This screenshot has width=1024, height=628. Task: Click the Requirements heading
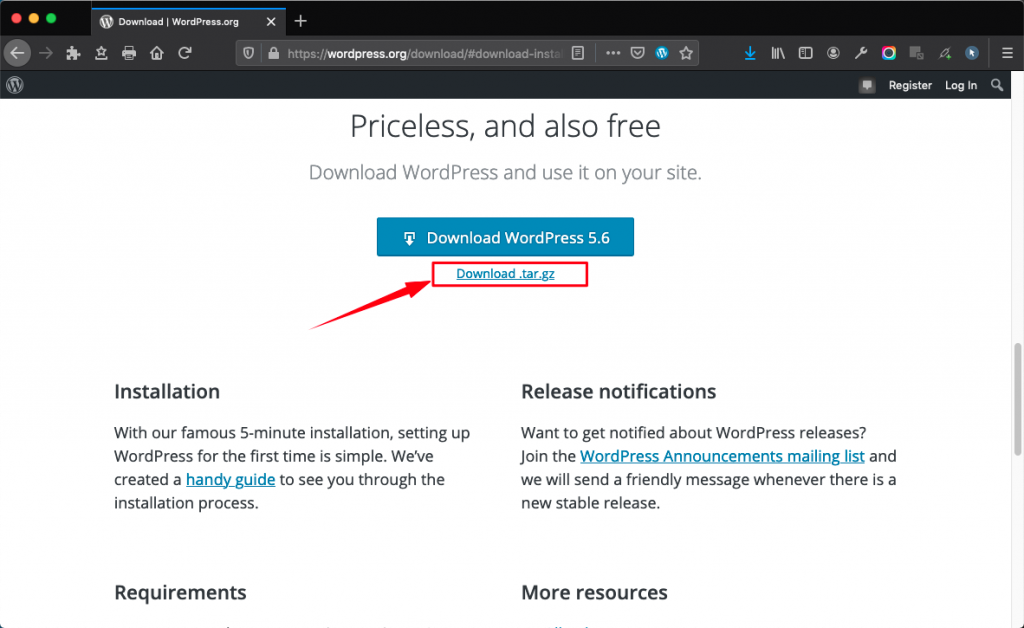(x=180, y=593)
